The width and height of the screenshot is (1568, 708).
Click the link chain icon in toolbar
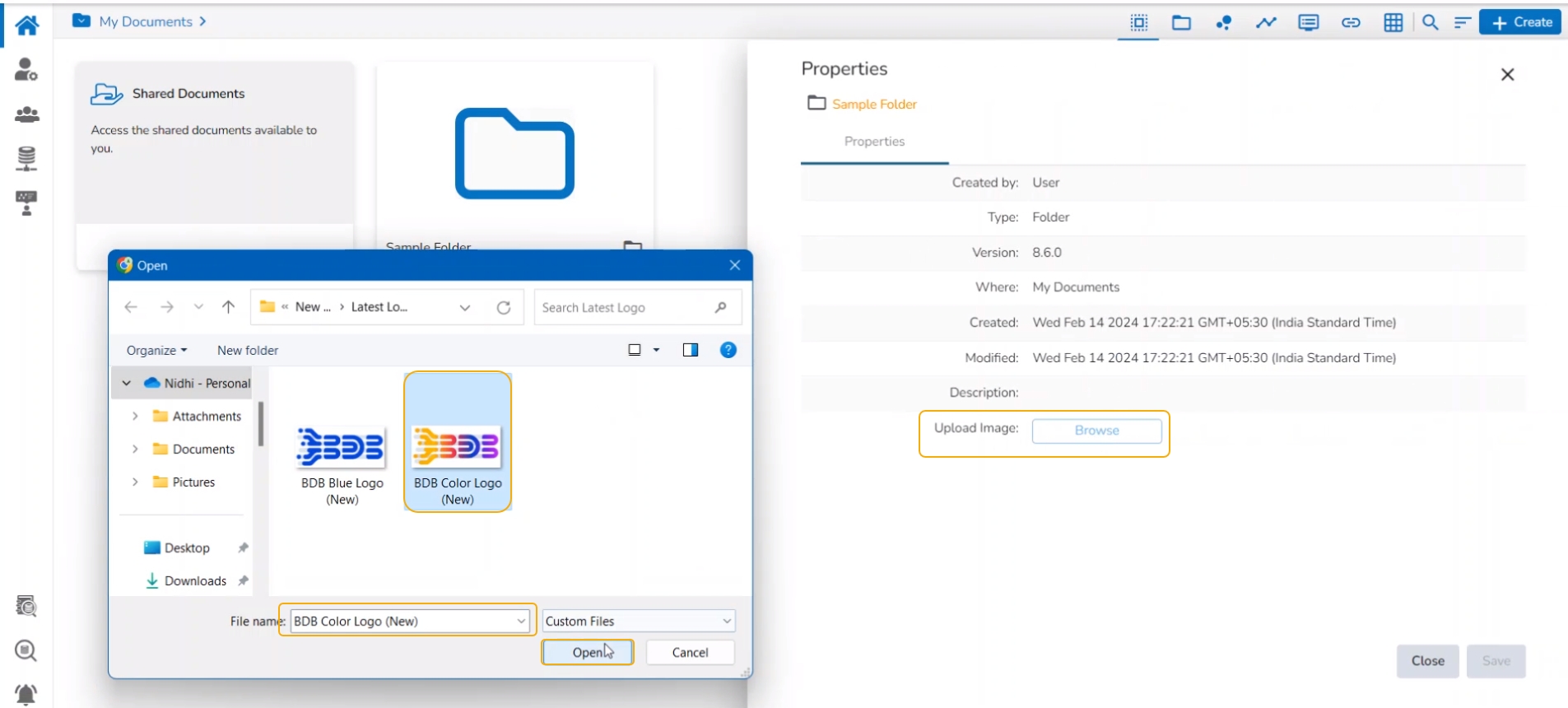pos(1351,22)
